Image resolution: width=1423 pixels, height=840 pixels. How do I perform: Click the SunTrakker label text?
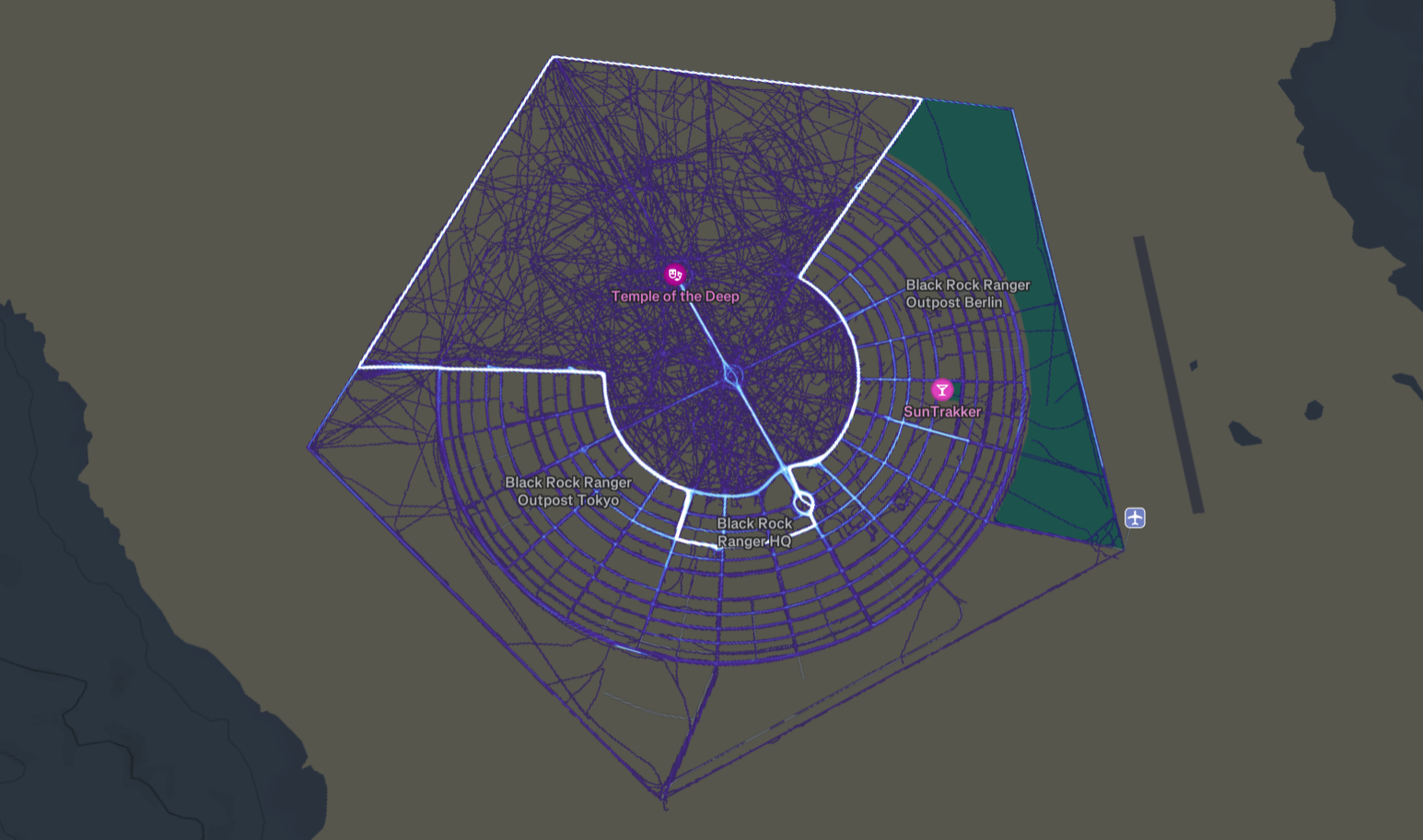tap(943, 413)
